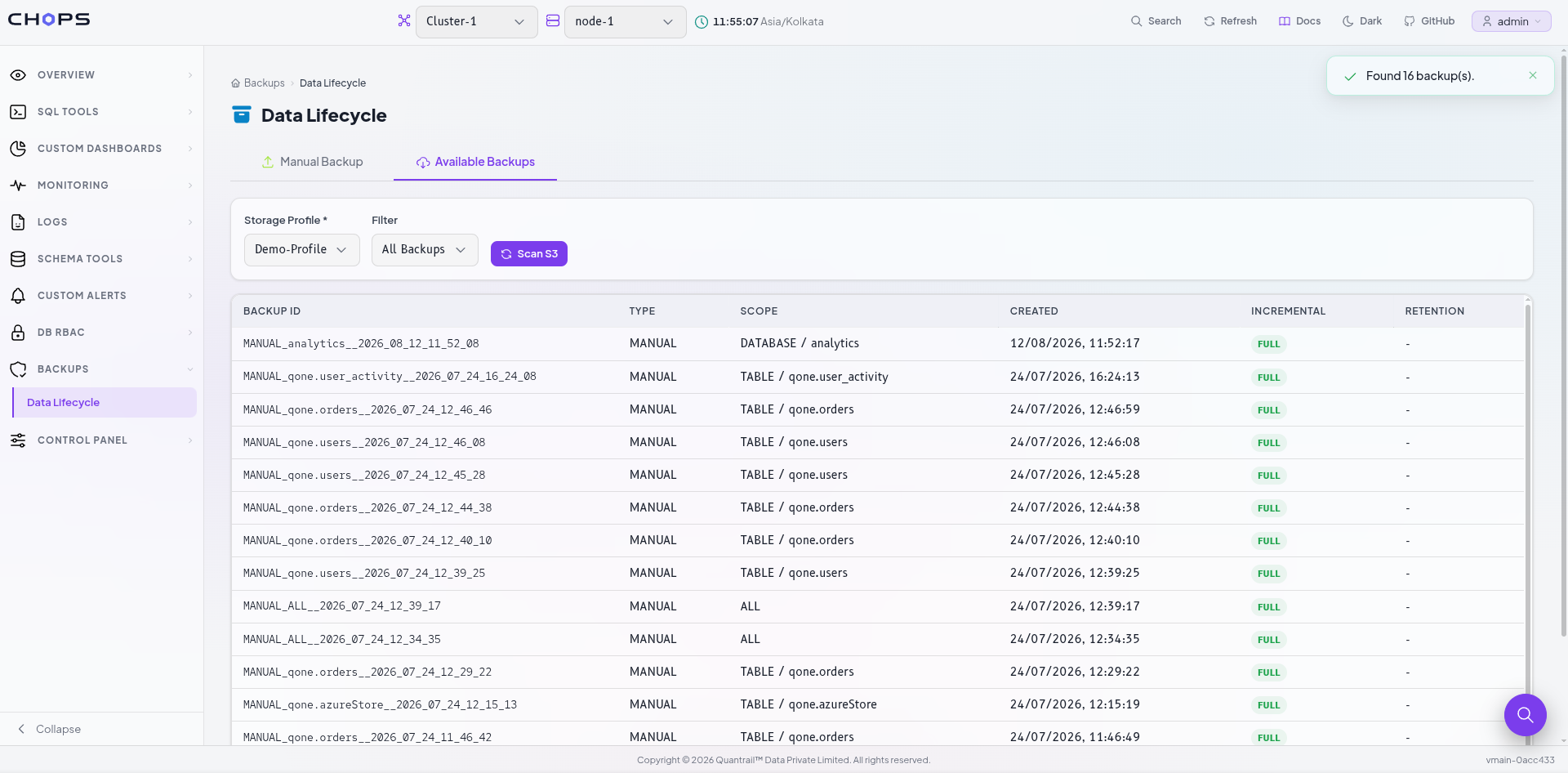1568x773 pixels.
Task: Expand the Overview menu chevron
Action: tap(189, 75)
